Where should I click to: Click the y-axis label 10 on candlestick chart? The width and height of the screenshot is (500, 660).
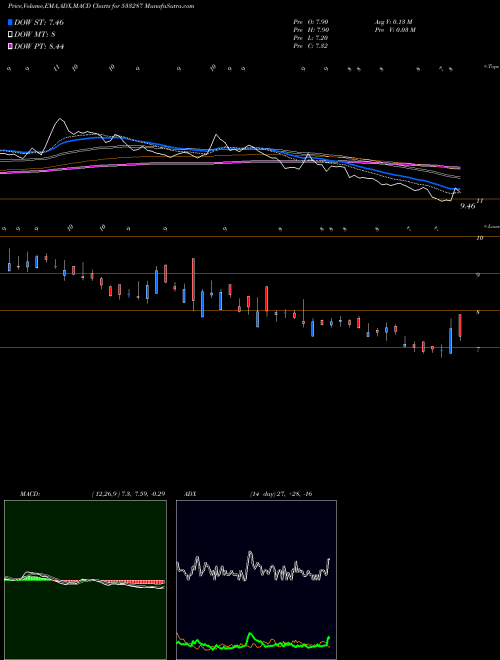tap(479, 238)
